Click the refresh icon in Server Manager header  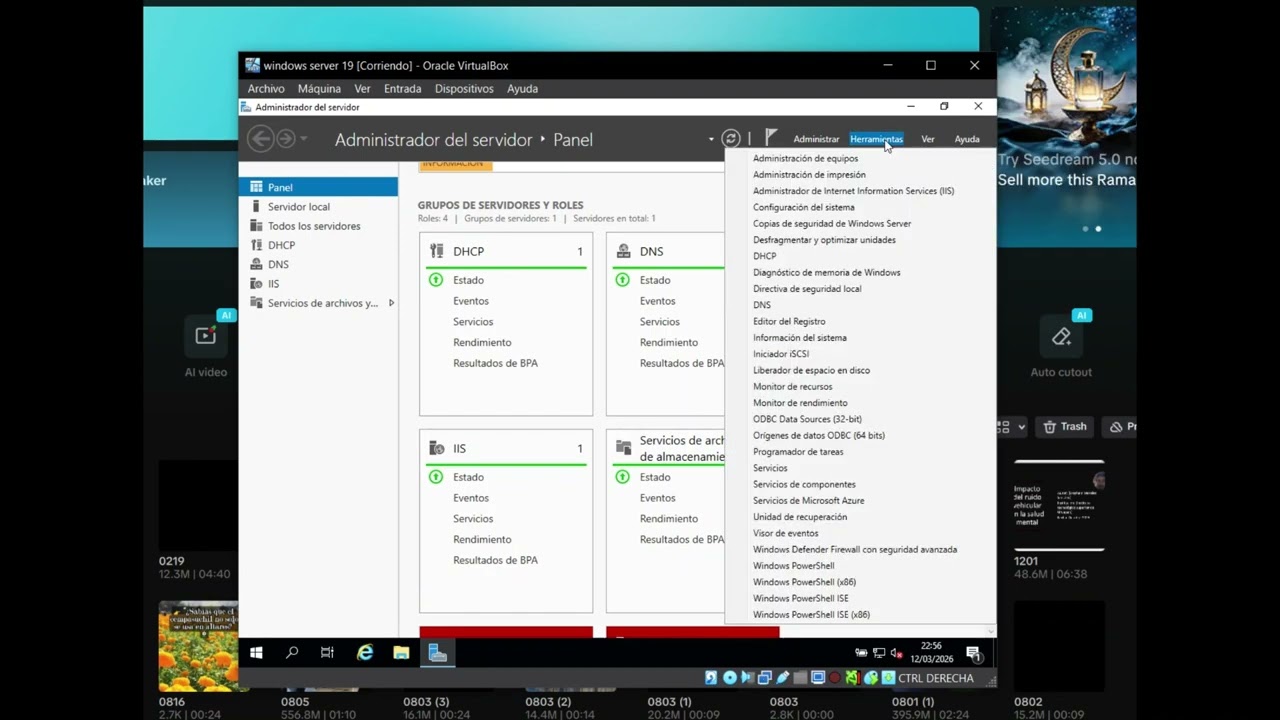point(731,139)
